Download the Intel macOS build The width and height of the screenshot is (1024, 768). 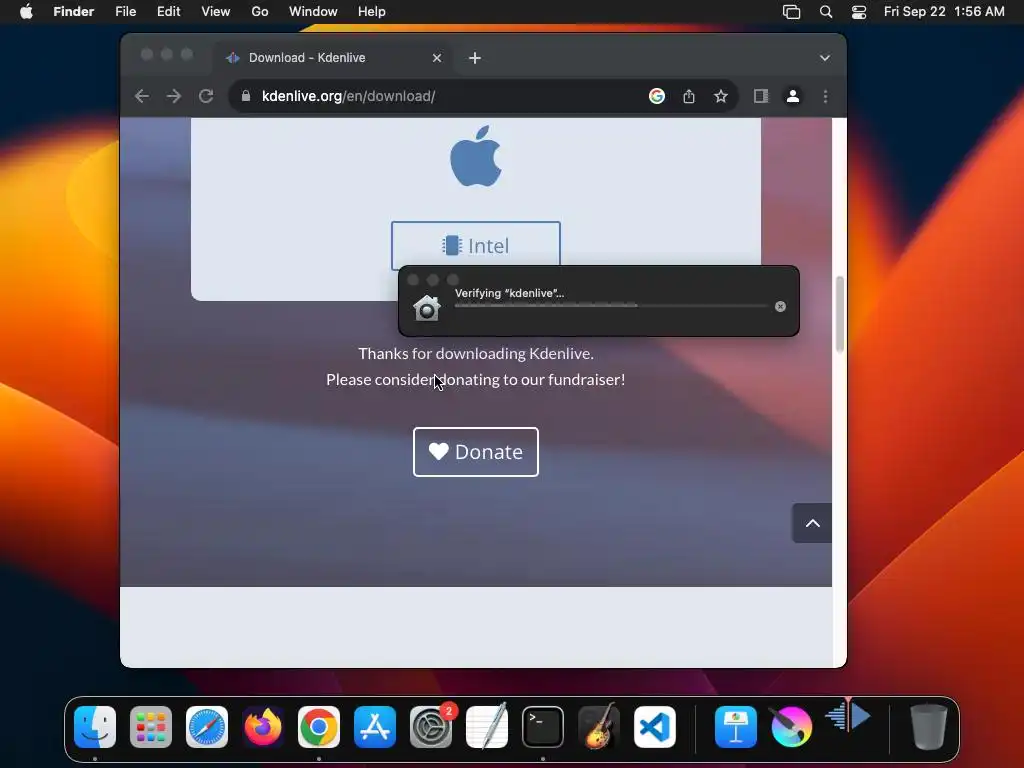tap(475, 246)
